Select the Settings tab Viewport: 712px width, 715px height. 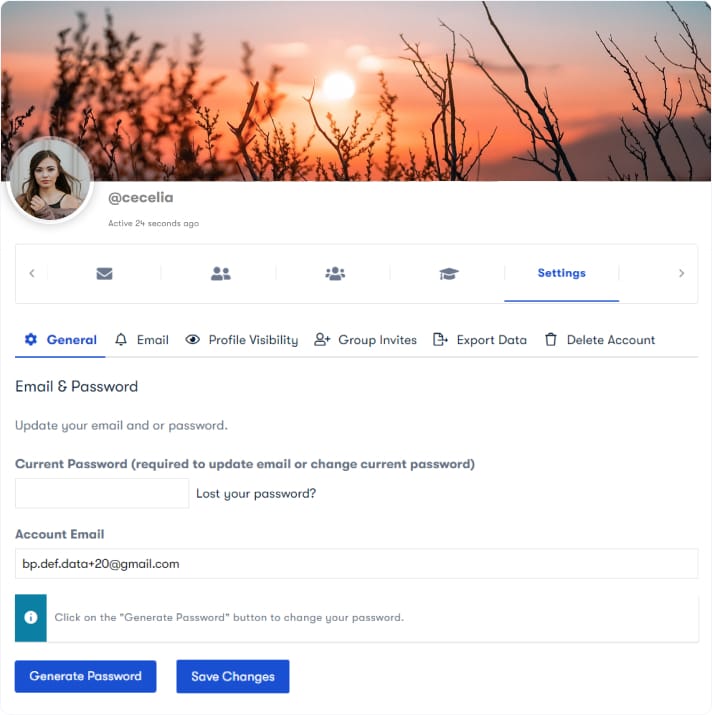561,273
